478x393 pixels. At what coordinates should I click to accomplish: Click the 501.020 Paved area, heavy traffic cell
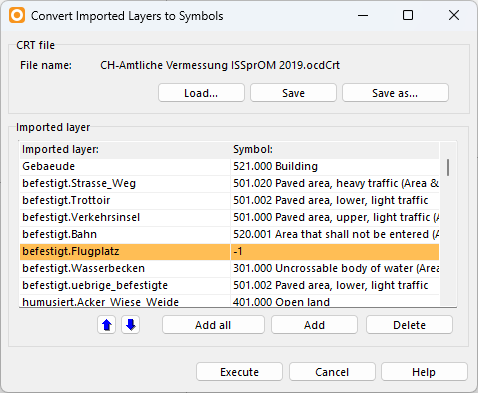pos(335,183)
